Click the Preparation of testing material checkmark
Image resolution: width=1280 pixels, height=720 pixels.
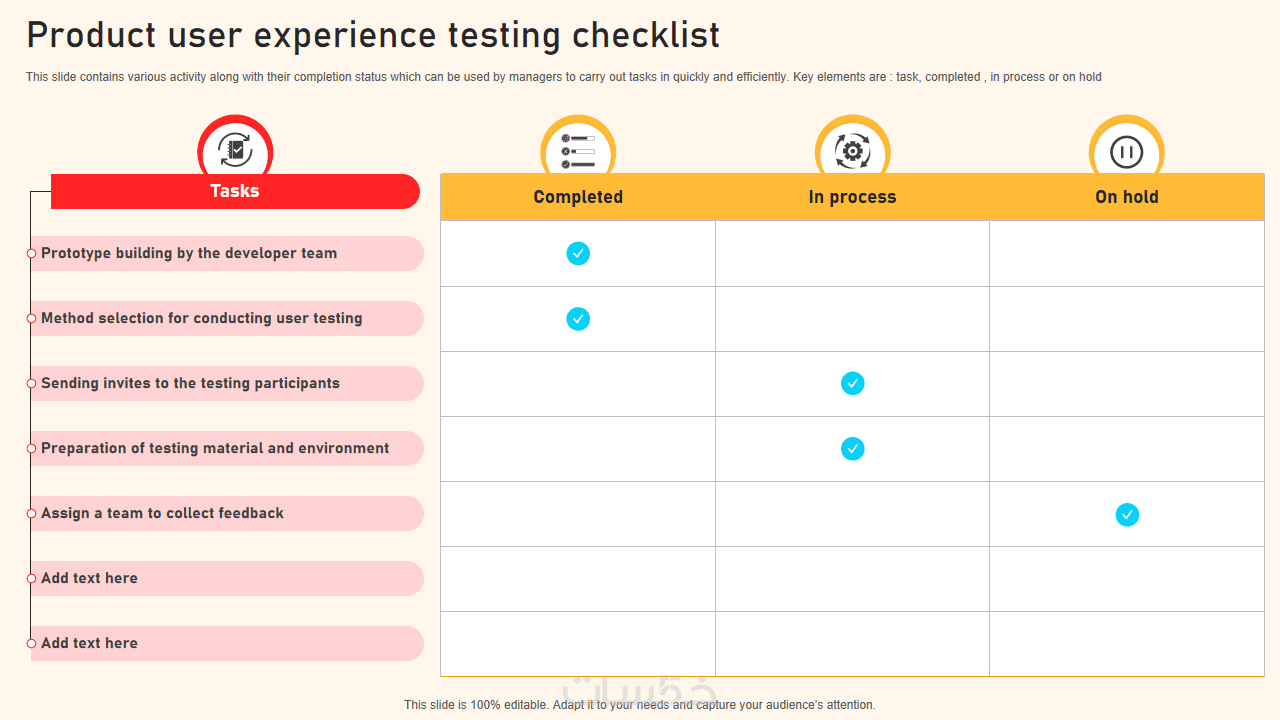(852, 449)
